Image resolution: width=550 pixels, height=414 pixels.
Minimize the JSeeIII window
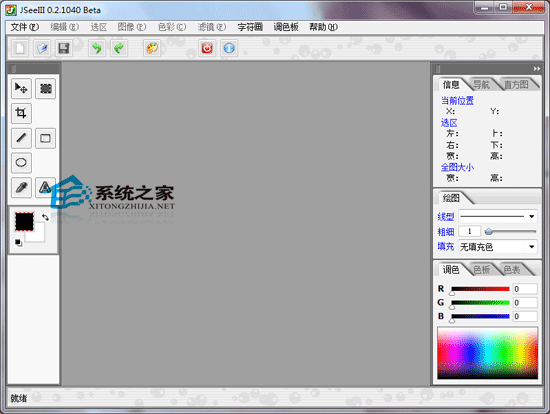pyautogui.click(x=485, y=7)
